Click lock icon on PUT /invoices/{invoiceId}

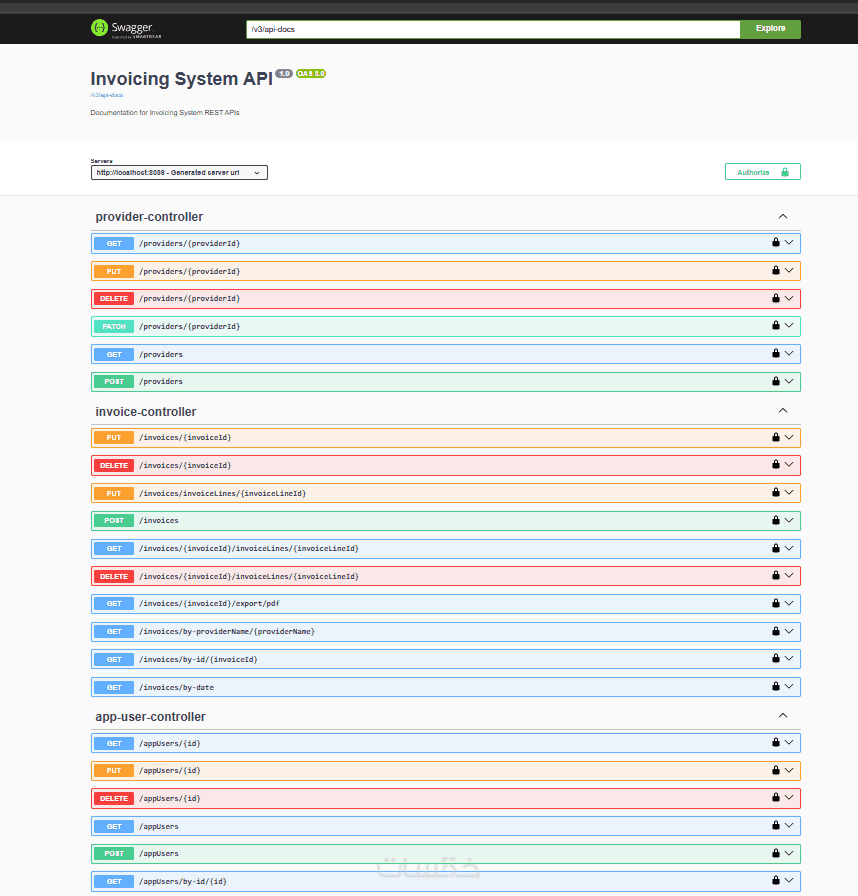pos(776,437)
